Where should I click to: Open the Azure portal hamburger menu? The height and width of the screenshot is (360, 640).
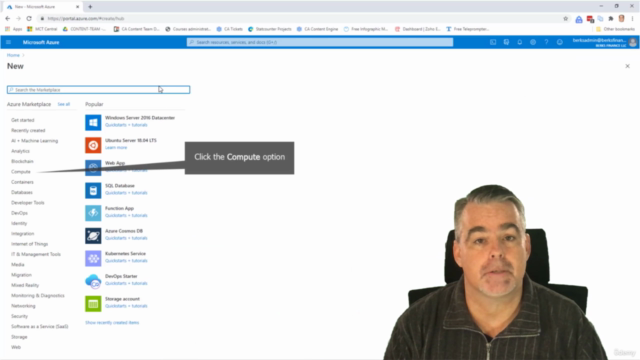(8, 42)
